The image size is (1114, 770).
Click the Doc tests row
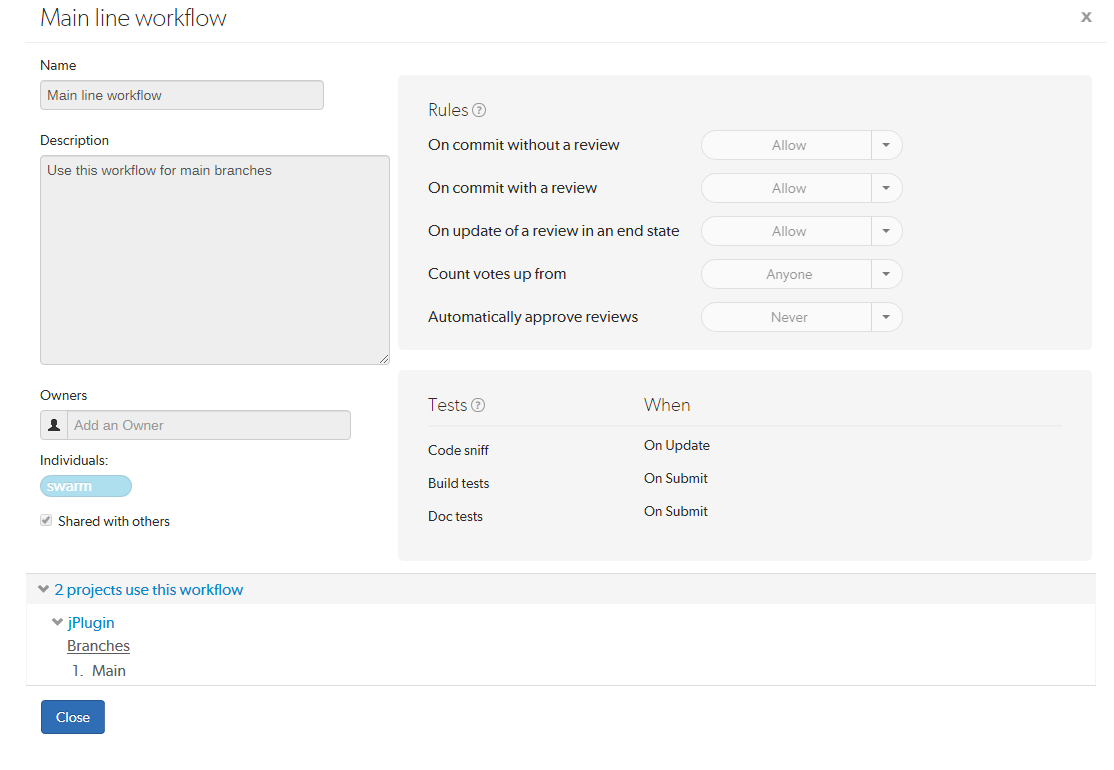coord(455,516)
